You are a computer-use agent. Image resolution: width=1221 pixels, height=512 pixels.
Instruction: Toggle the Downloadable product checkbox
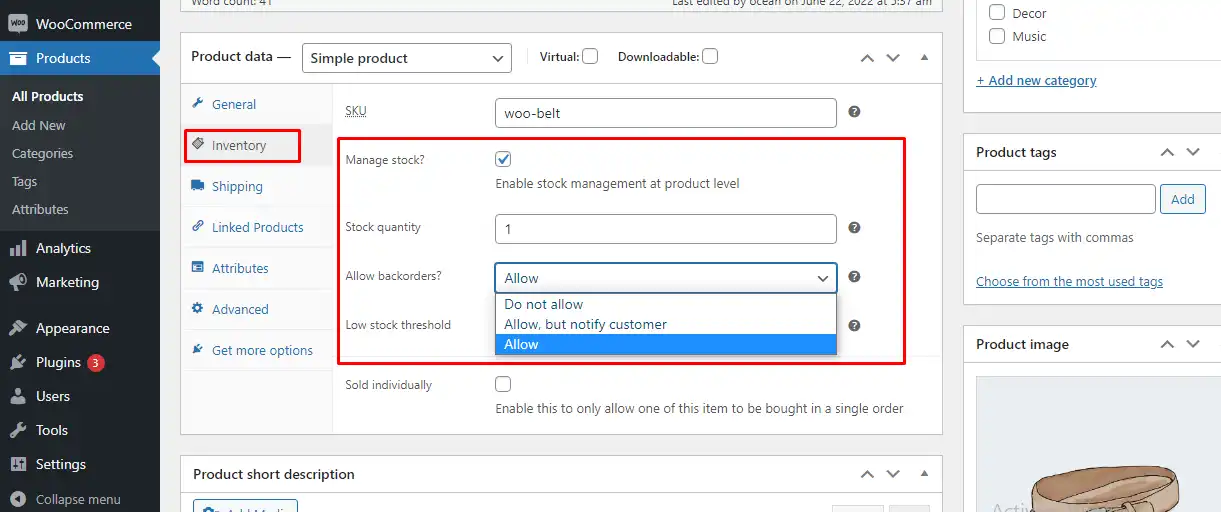709,56
